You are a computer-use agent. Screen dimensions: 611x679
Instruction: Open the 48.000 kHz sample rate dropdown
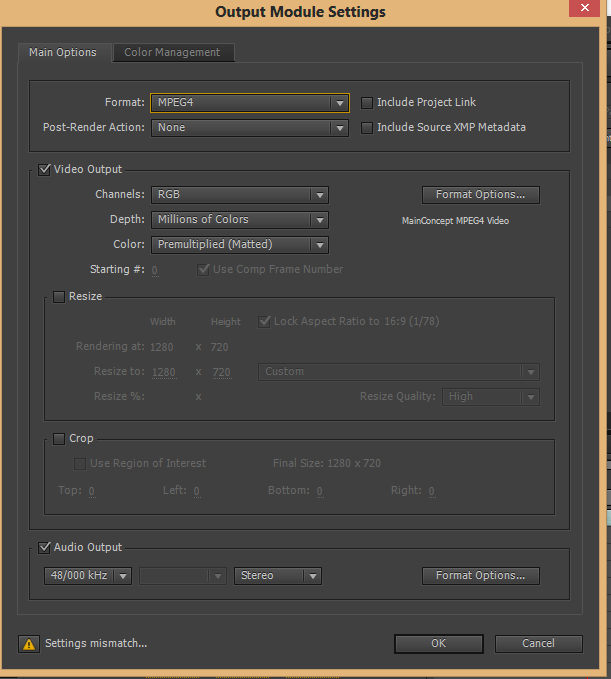click(x=88, y=576)
